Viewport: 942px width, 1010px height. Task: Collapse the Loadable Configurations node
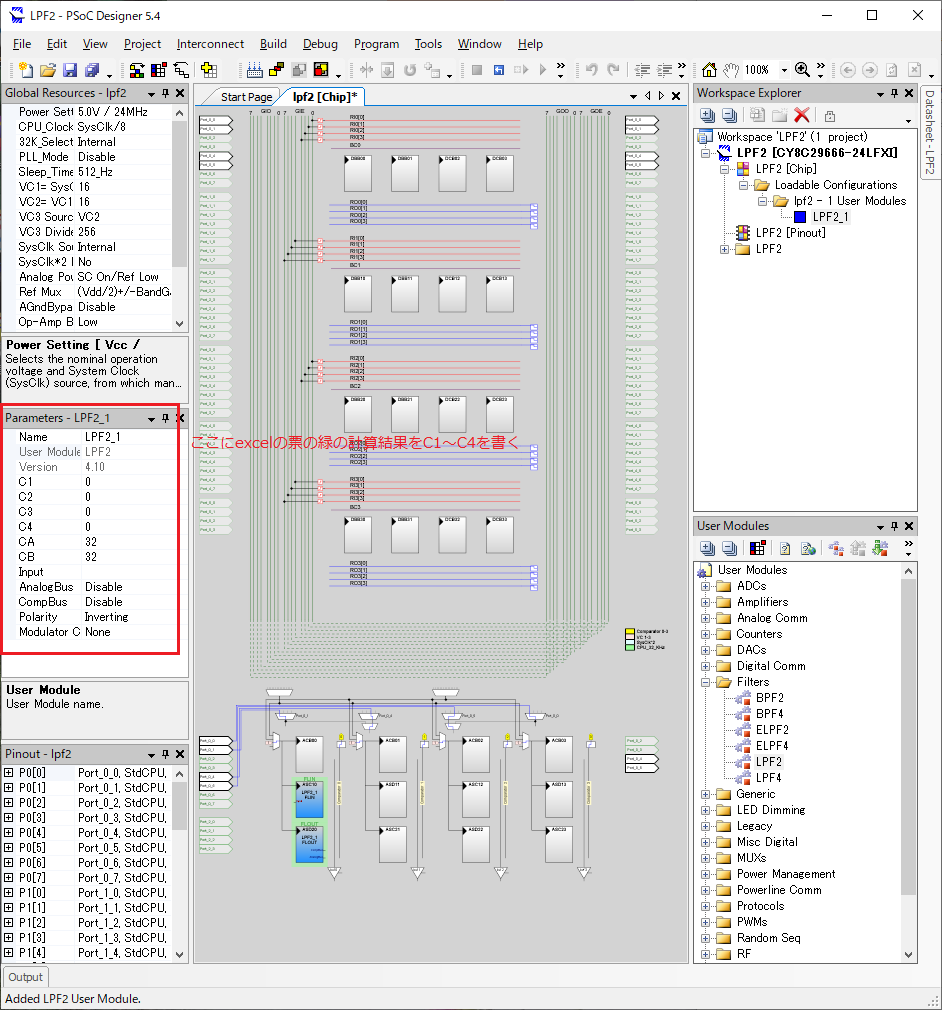click(x=744, y=185)
